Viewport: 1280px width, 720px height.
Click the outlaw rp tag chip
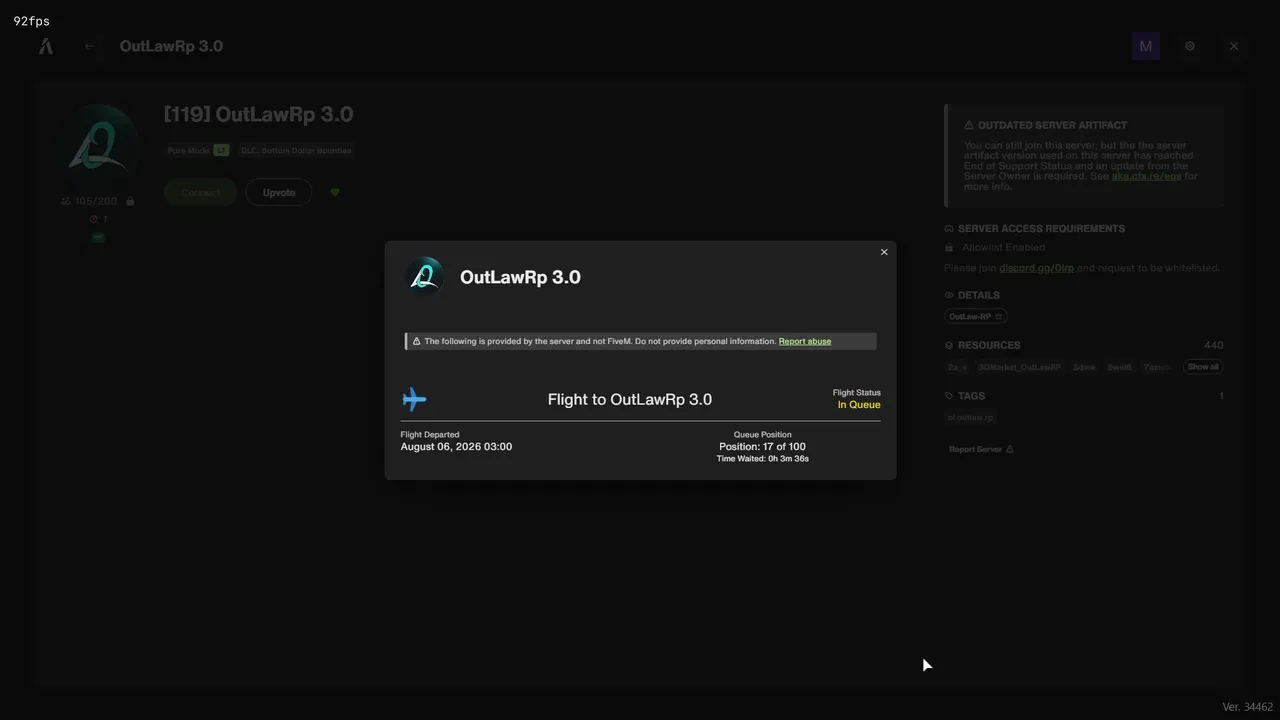click(x=970, y=418)
